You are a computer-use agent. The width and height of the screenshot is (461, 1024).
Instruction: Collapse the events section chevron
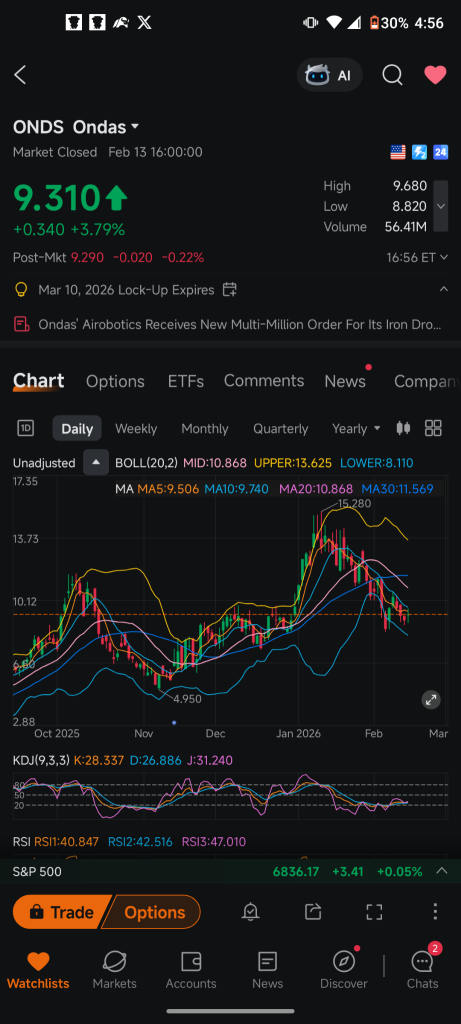[x=443, y=289]
